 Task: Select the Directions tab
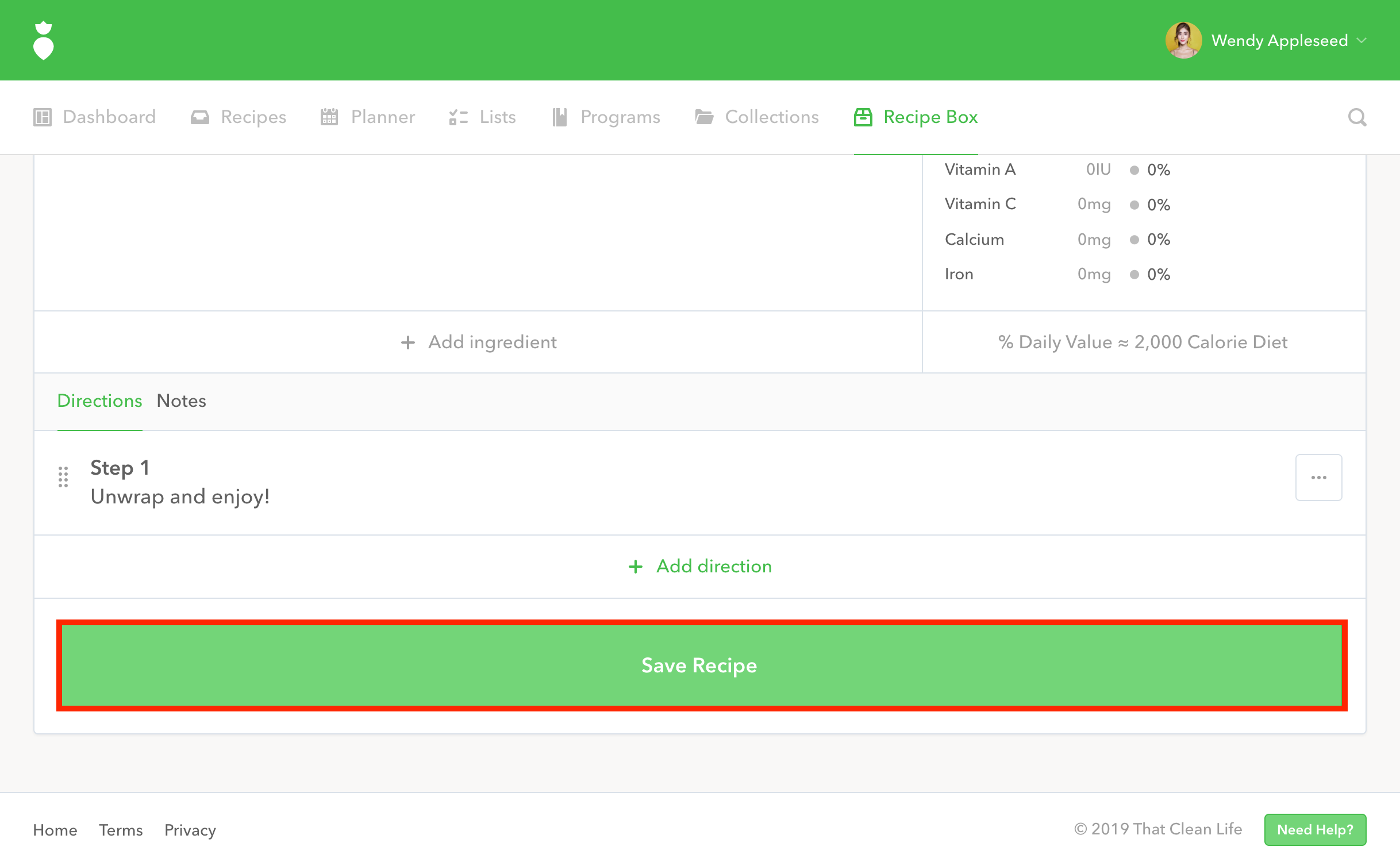[99, 401]
